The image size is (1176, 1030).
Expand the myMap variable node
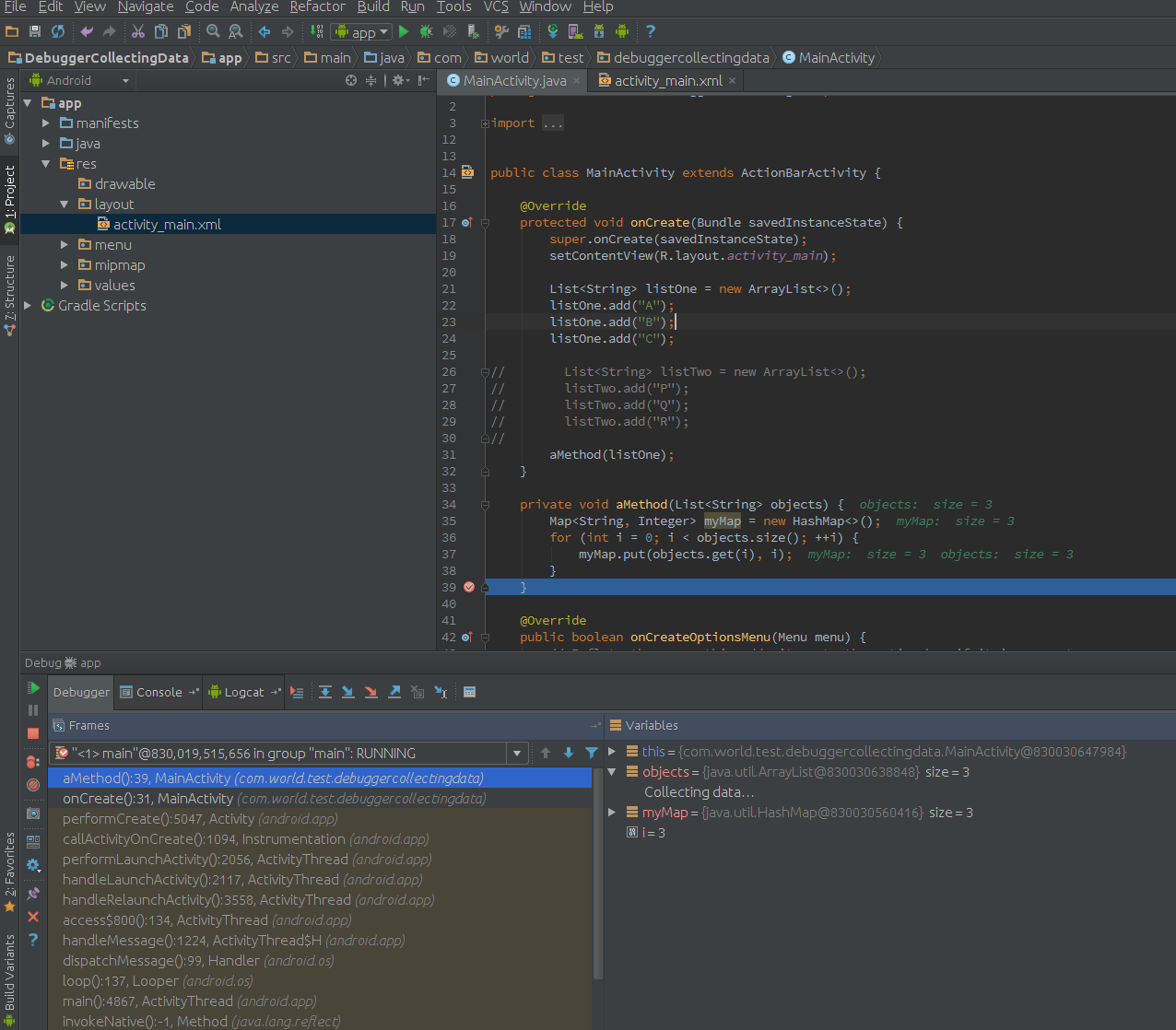(612, 813)
